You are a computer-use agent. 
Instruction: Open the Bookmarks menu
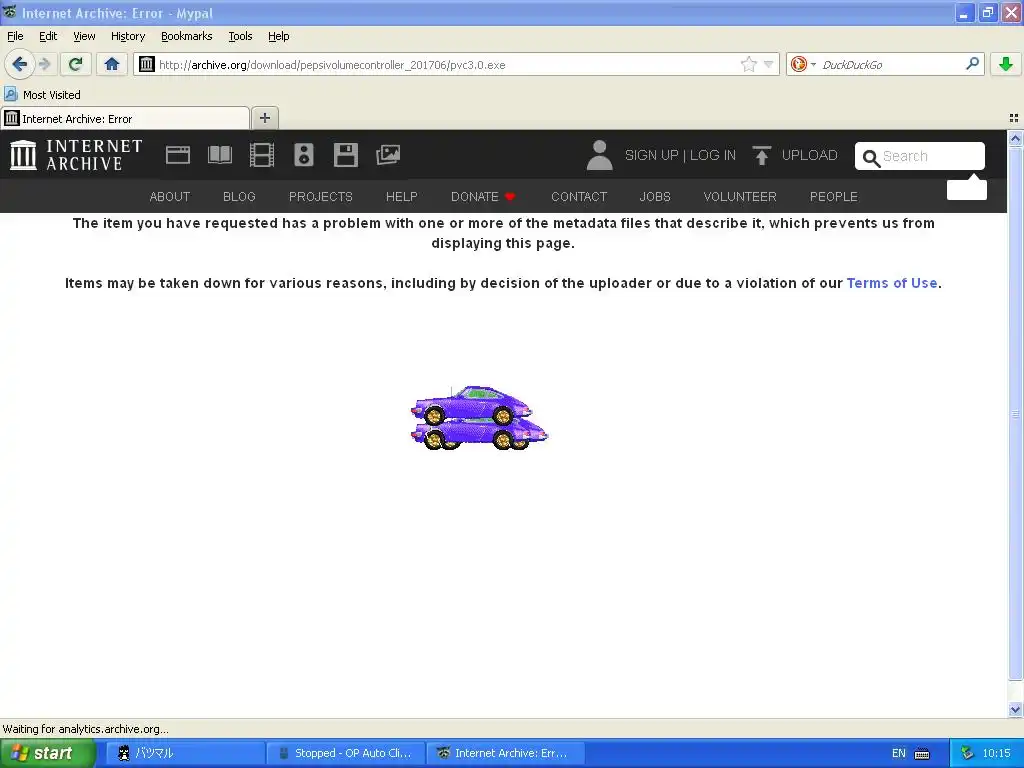coord(186,36)
